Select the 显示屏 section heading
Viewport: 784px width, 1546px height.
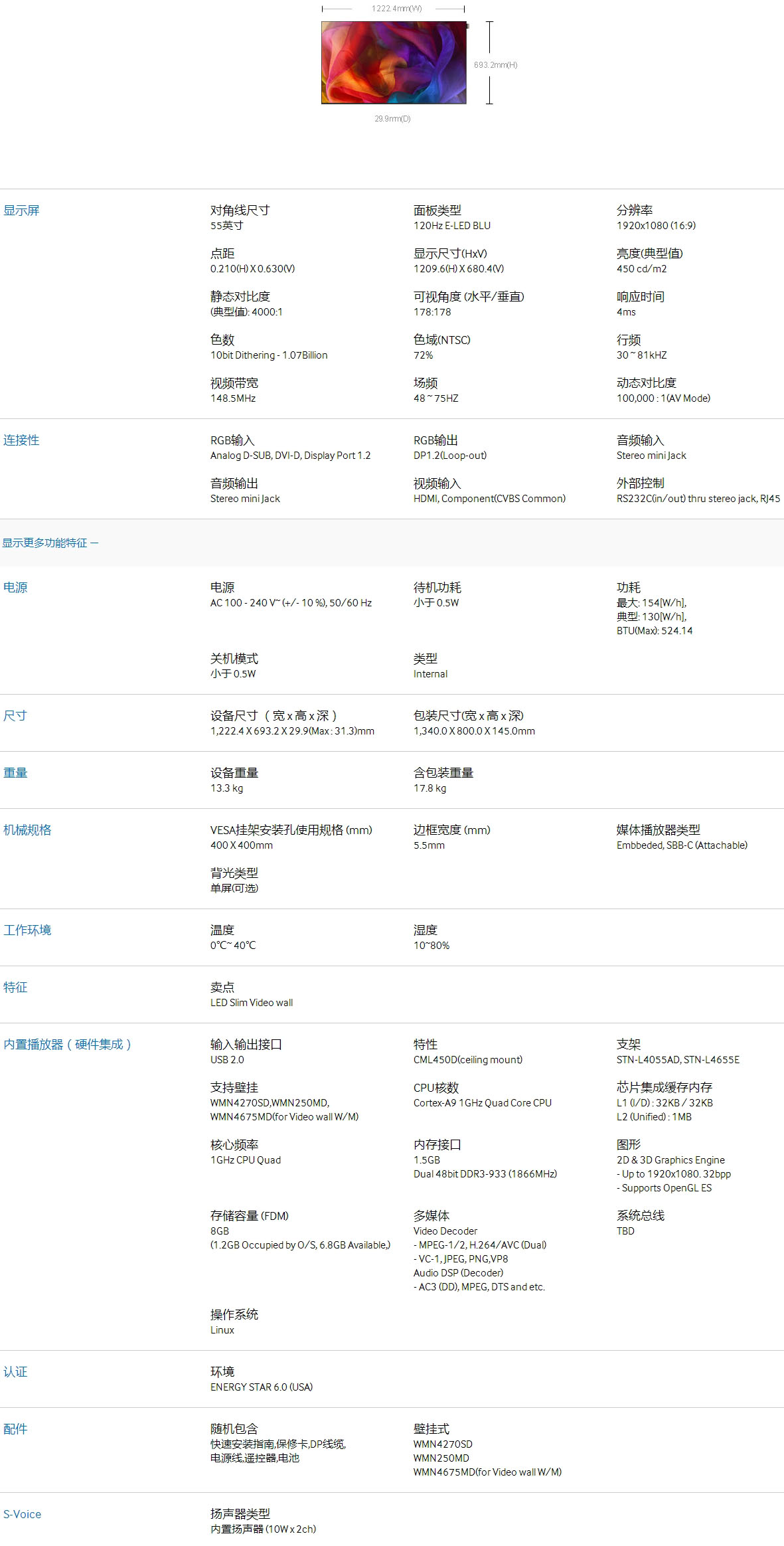coord(21,211)
